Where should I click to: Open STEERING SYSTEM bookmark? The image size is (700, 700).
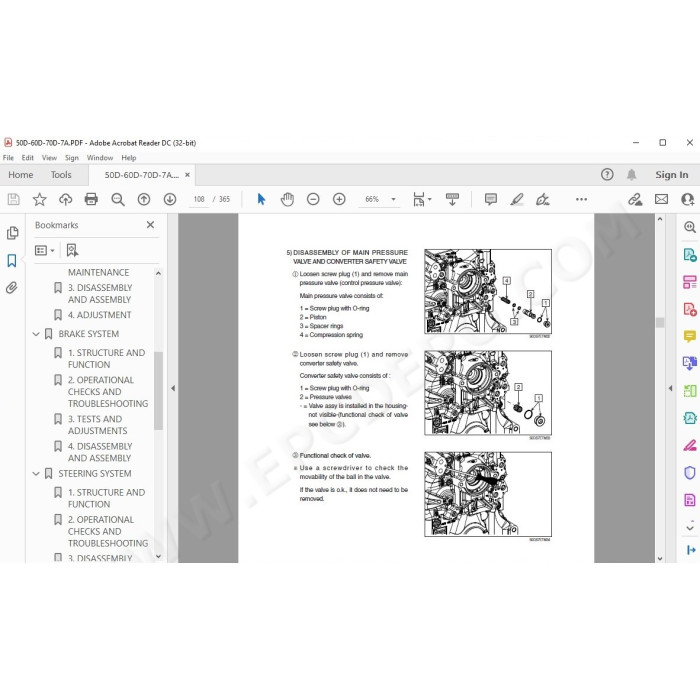[x=95, y=474]
